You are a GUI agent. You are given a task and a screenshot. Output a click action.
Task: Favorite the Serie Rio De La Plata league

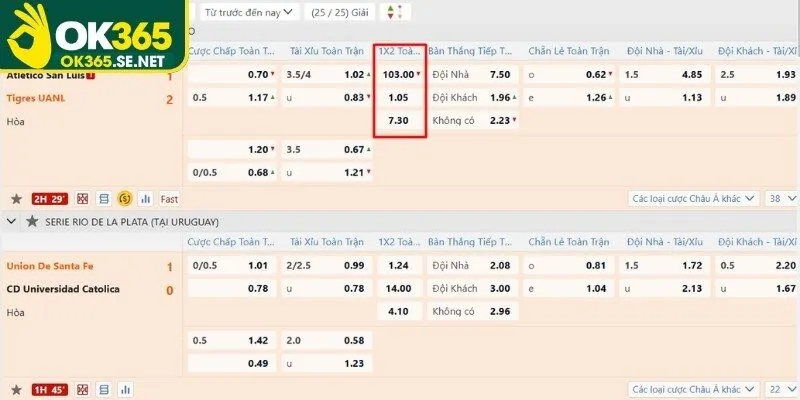tap(32, 221)
